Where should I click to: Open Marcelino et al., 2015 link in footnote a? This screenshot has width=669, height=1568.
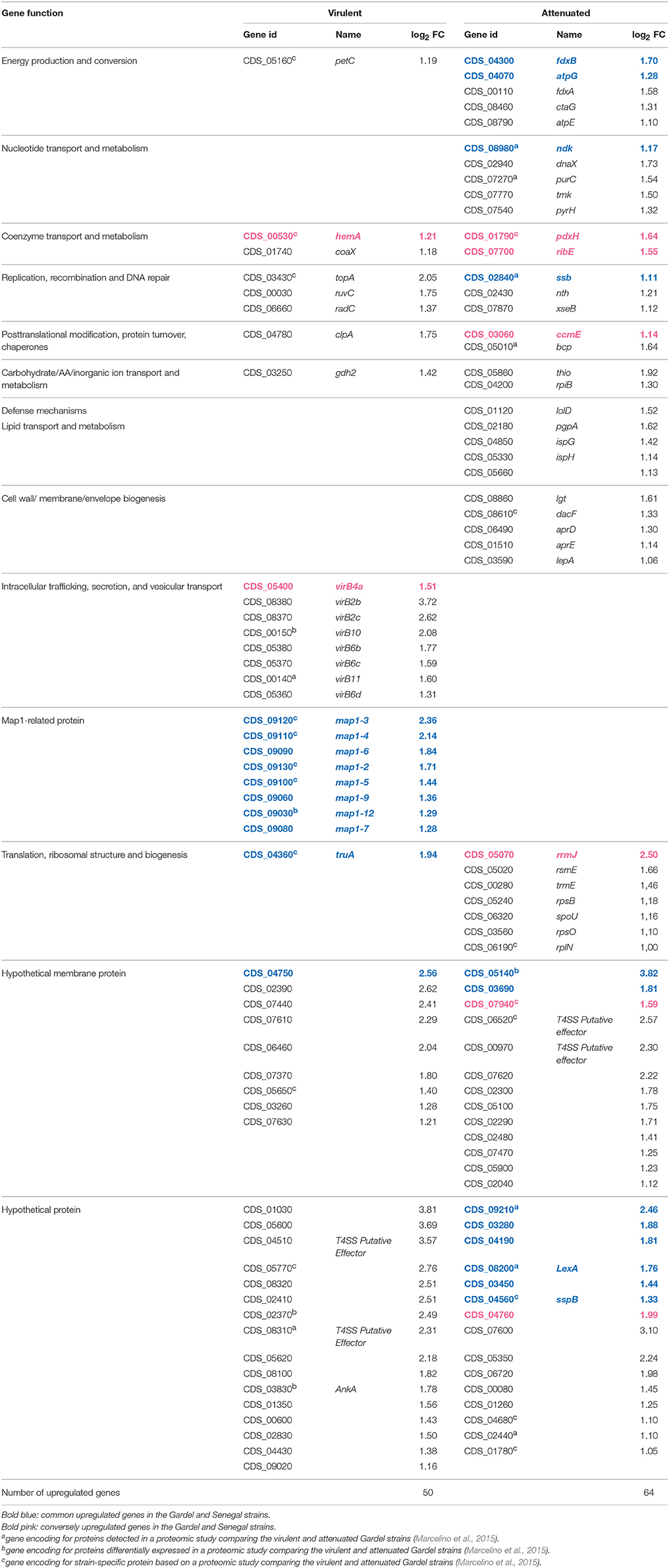click(456, 1538)
